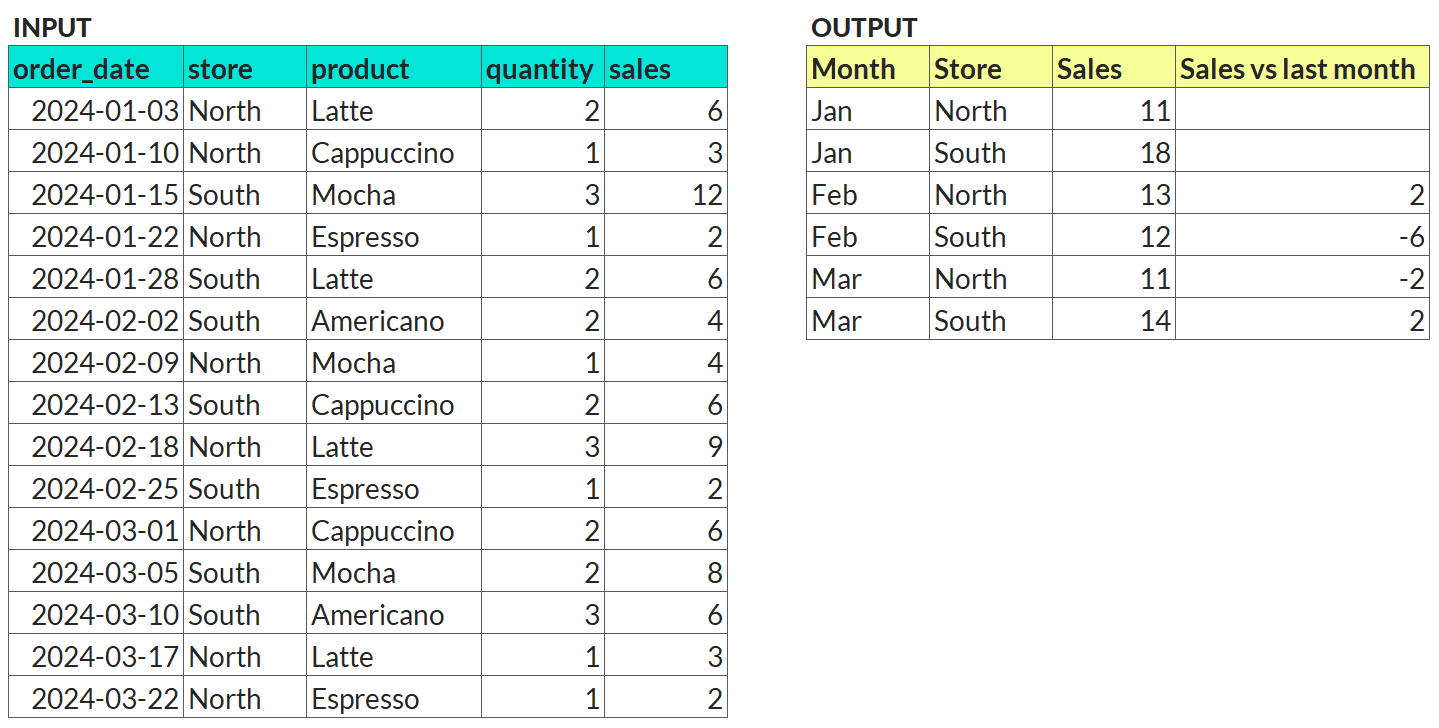The image size is (1439, 728).
Task: Select the Jan South sales value 18
Action: [x=1114, y=152]
